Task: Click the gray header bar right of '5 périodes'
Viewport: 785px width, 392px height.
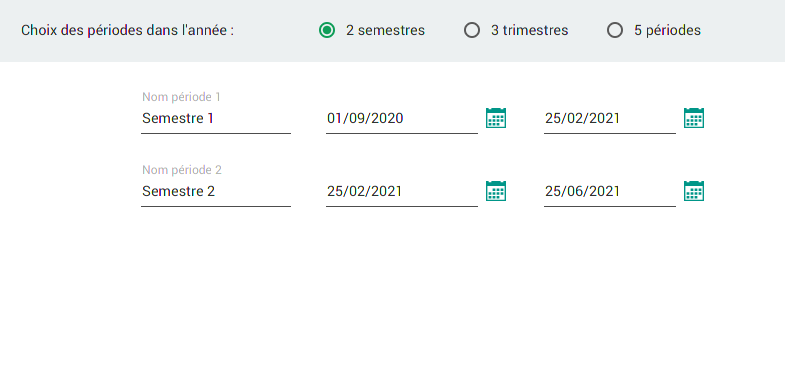Action: (x=743, y=31)
